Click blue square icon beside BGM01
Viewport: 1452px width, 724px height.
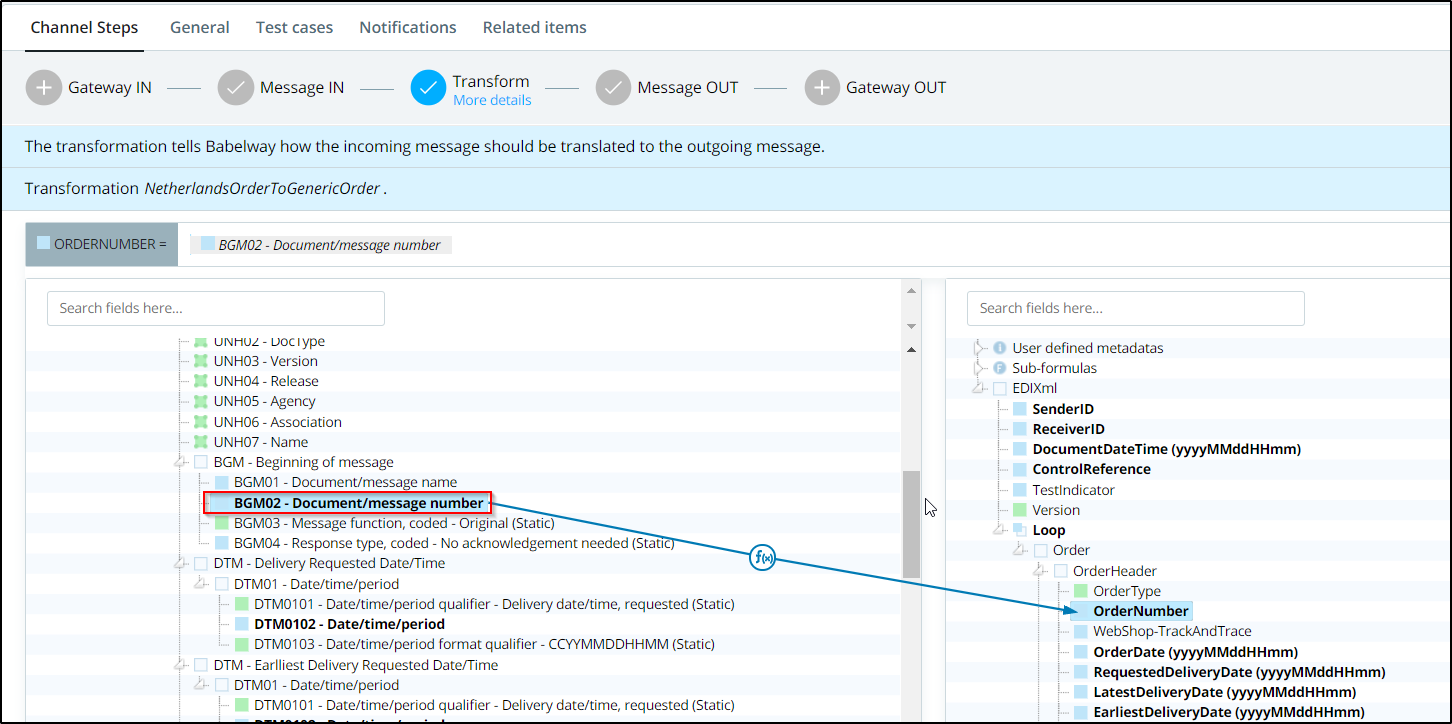221,482
